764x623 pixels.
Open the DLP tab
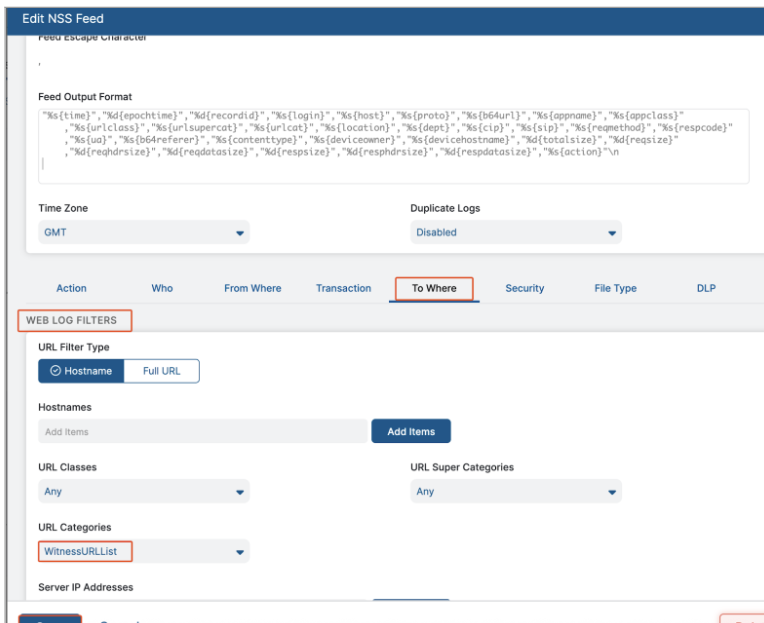click(x=706, y=288)
